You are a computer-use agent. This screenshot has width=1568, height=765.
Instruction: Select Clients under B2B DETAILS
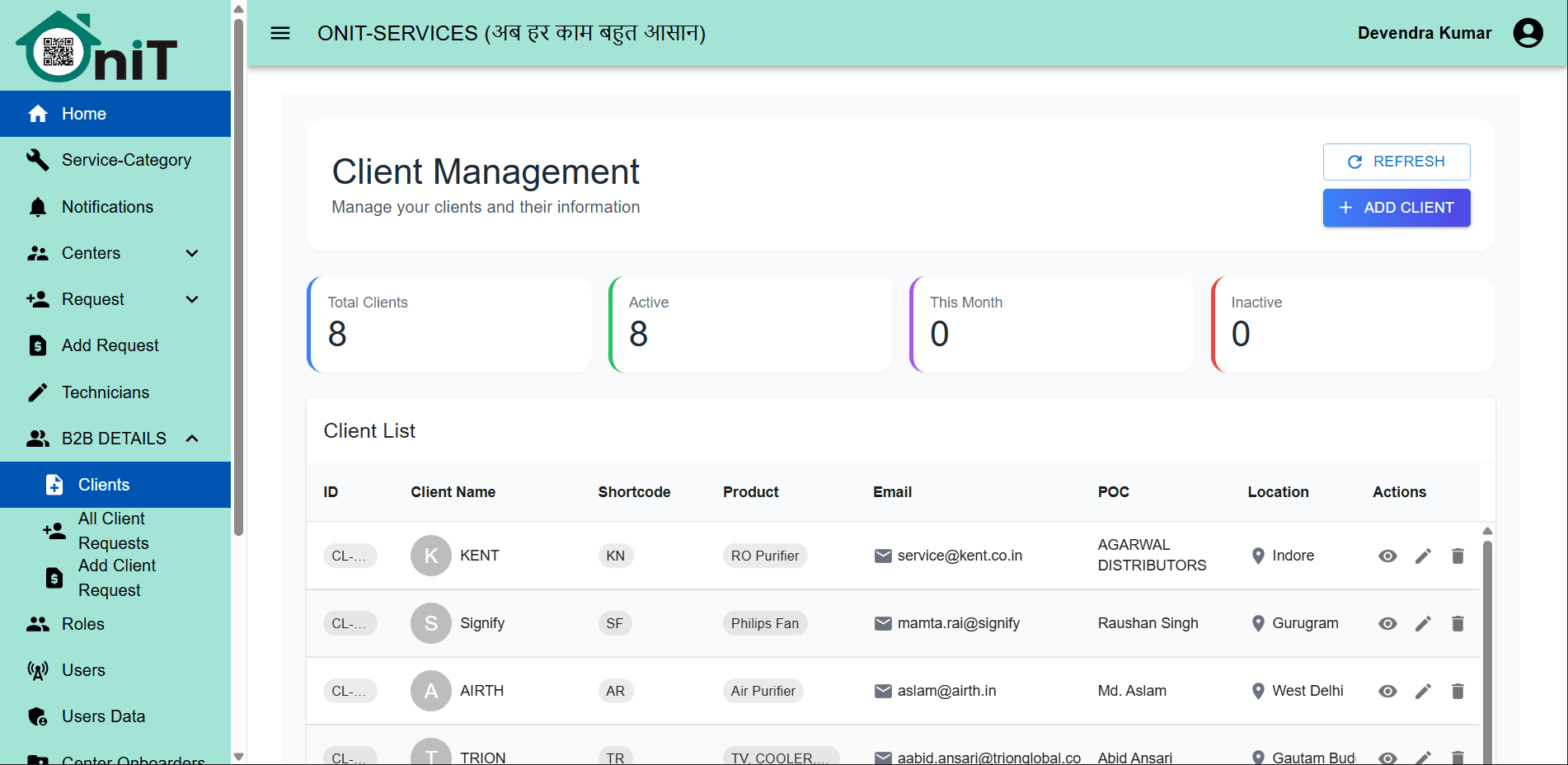[x=115, y=485]
